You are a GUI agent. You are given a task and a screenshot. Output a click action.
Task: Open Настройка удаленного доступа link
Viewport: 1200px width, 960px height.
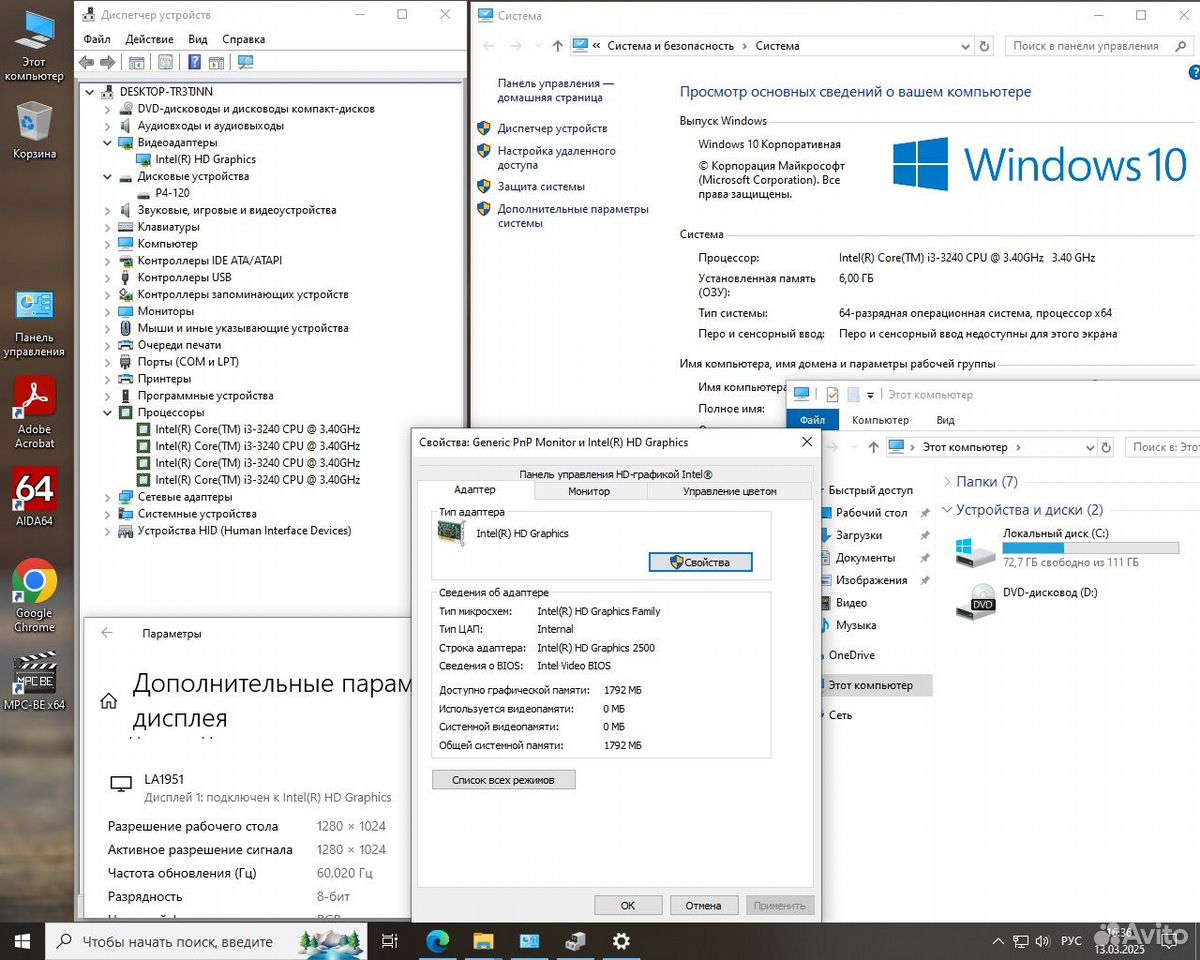tap(556, 158)
